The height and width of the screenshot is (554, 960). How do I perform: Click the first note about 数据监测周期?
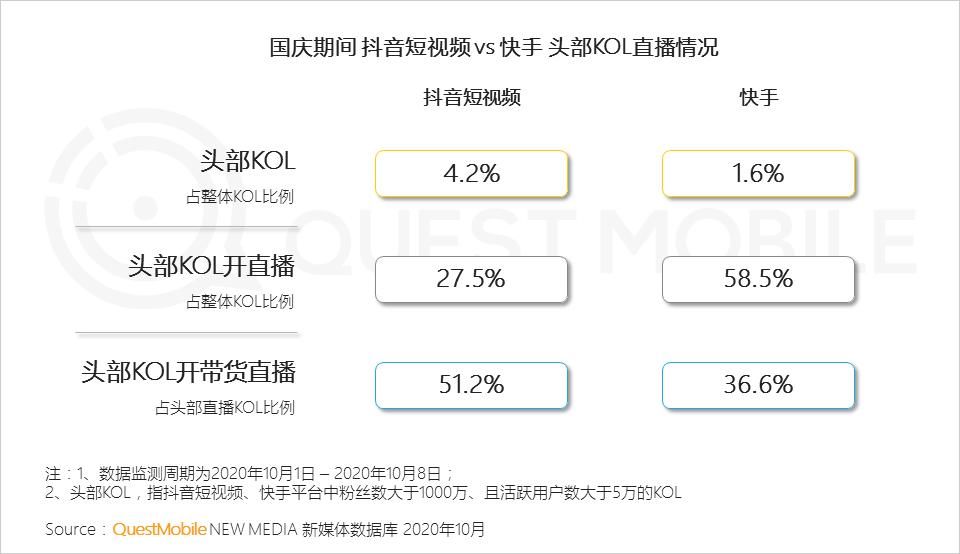(x=250, y=473)
